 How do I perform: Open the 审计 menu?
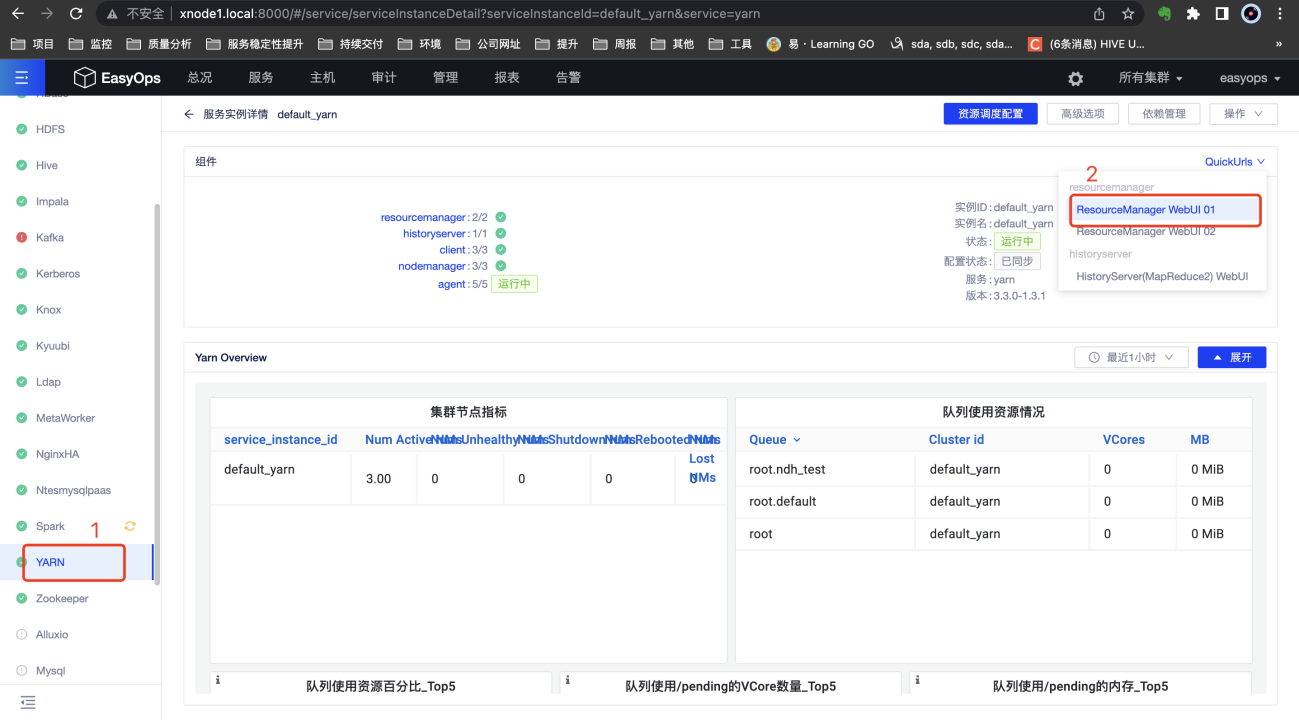pos(384,78)
